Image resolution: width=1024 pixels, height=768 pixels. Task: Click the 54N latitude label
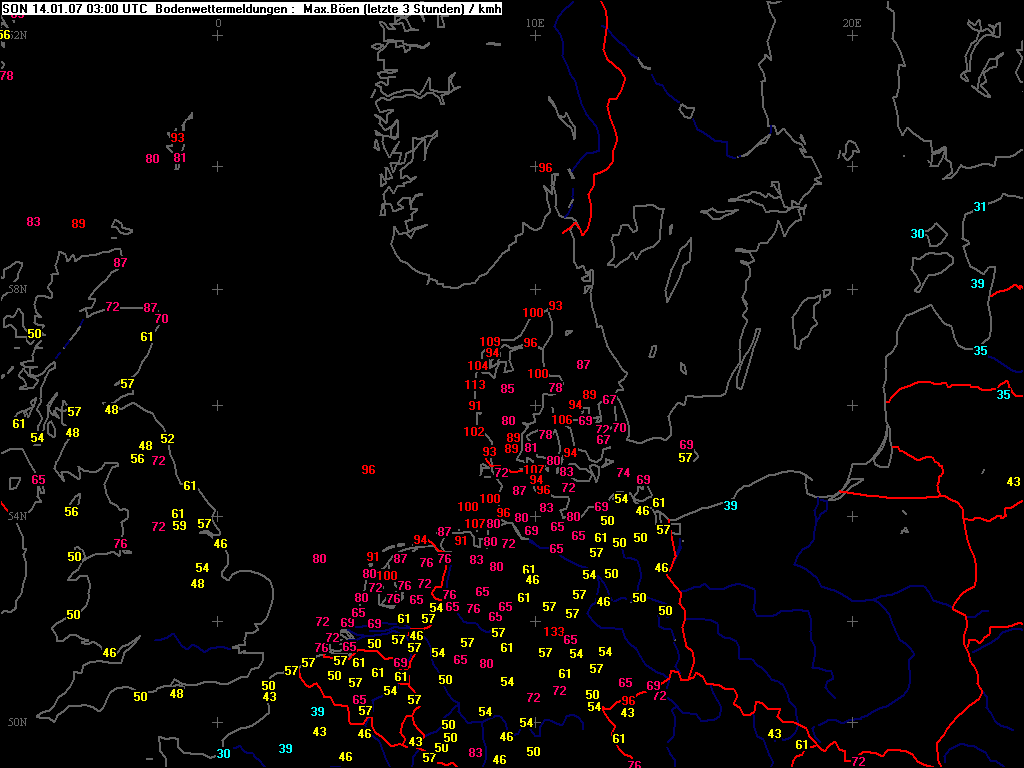click(17, 516)
